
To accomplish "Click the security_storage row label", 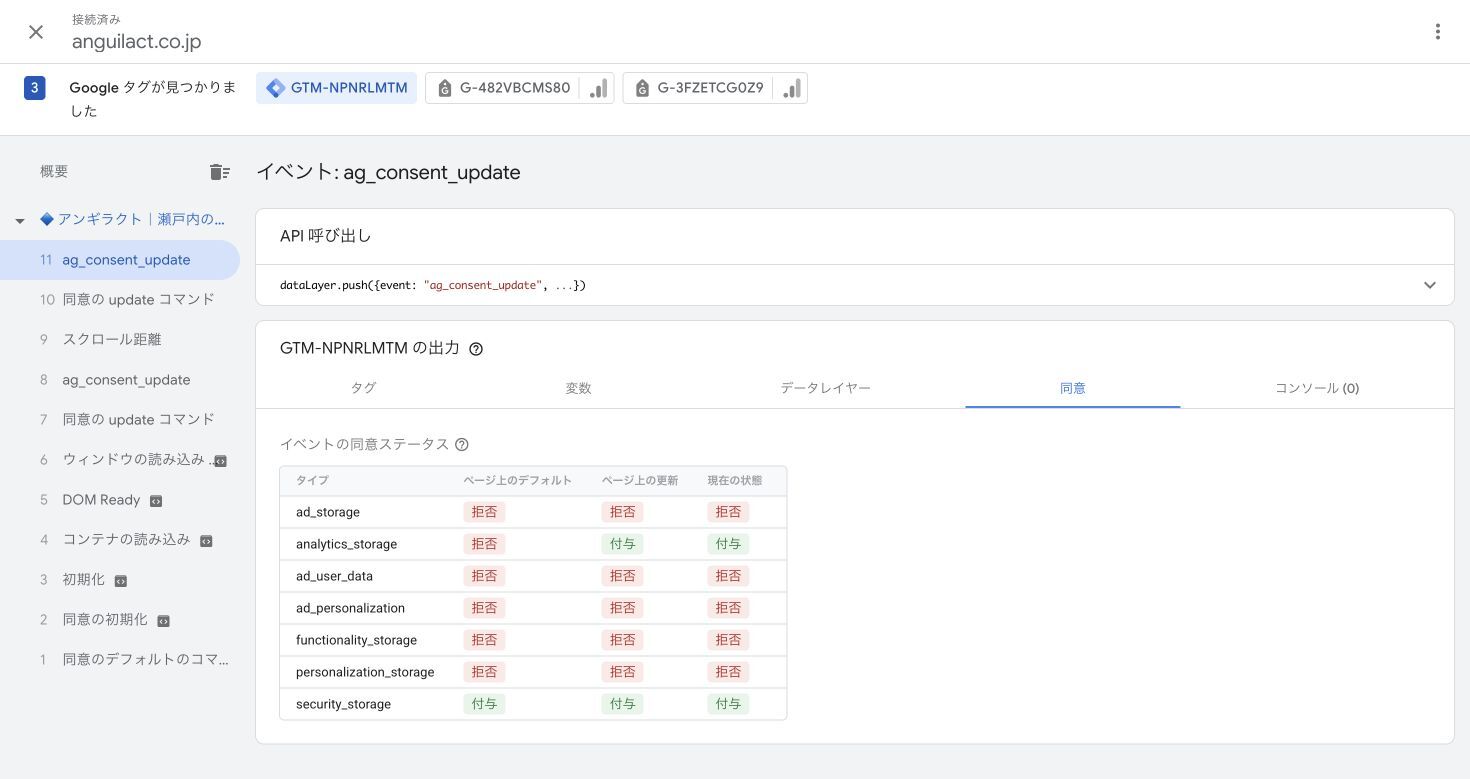I will pyautogui.click(x=343, y=704).
